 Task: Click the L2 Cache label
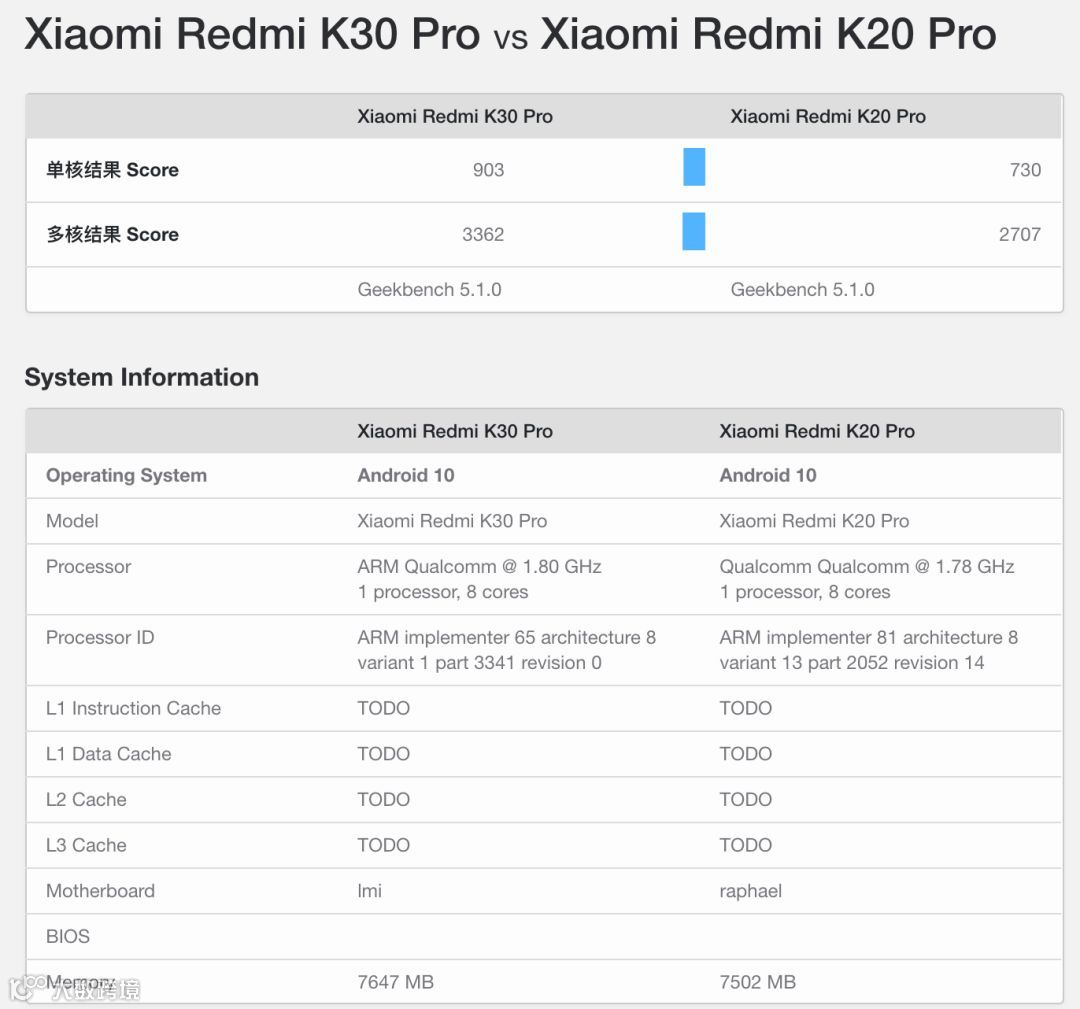(x=86, y=800)
